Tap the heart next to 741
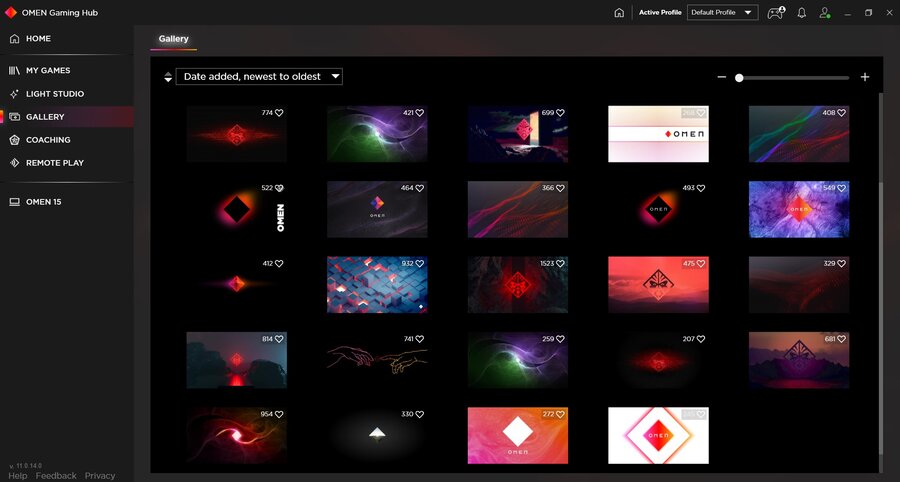 click(x=420, y=339)
